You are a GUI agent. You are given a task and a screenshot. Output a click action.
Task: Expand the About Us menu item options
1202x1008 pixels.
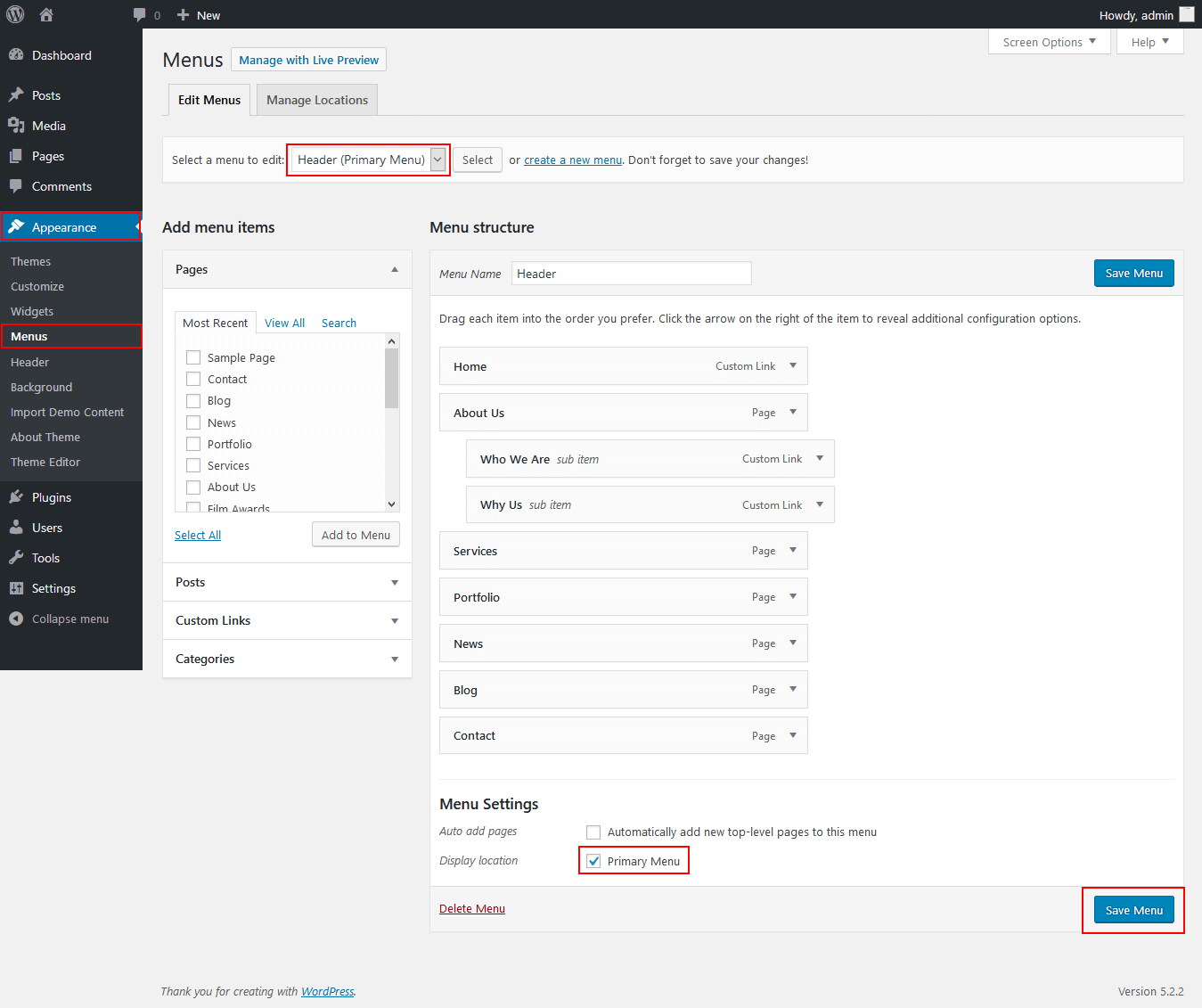[x=793, y=412]
